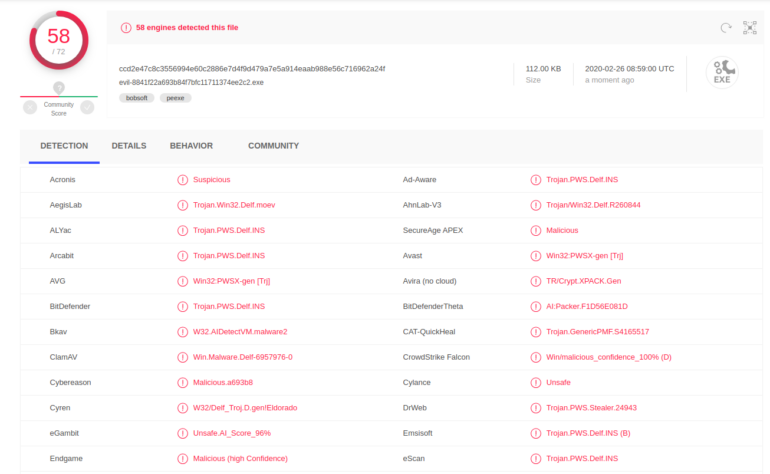Screen dimensions: 770x474
Task: Open the similarity graph icon
Action: tap(750, 28)
